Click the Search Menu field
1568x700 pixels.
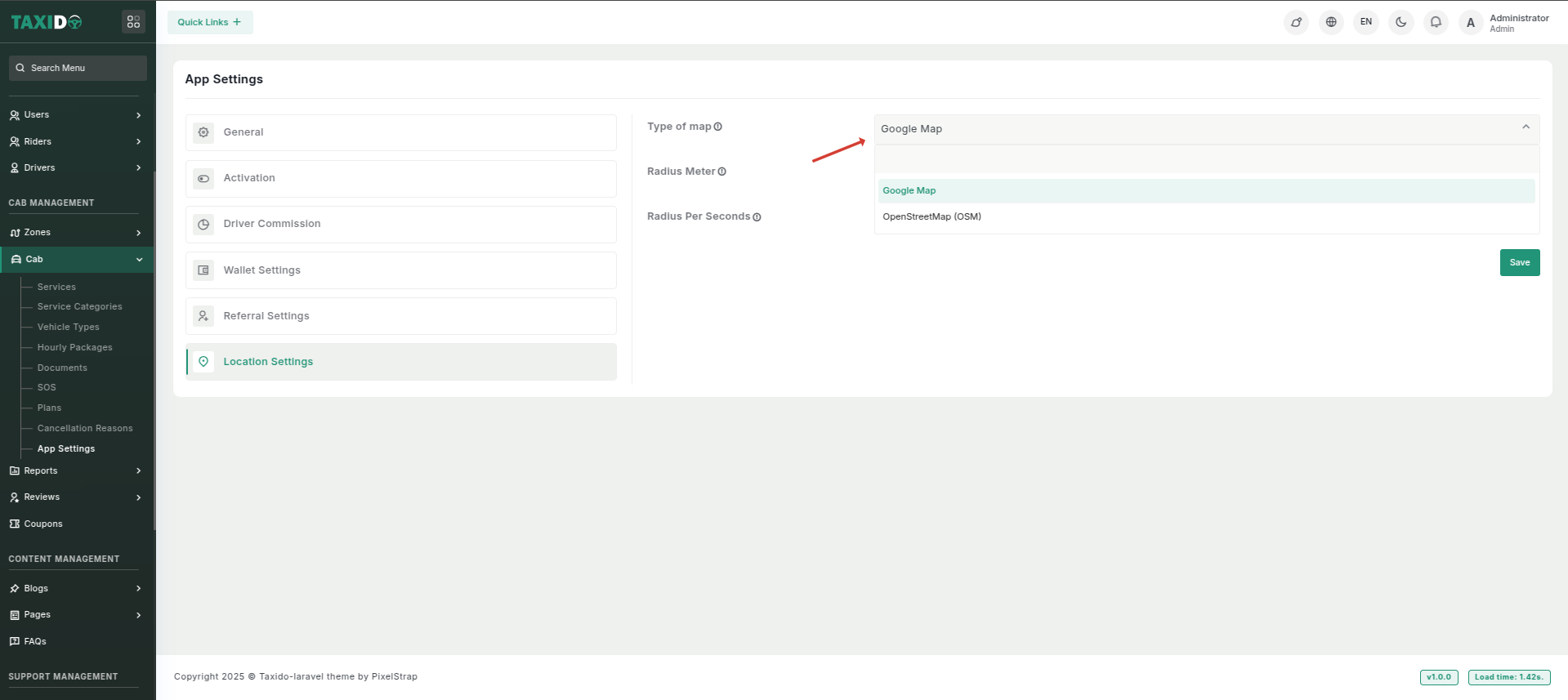[78, 68]
